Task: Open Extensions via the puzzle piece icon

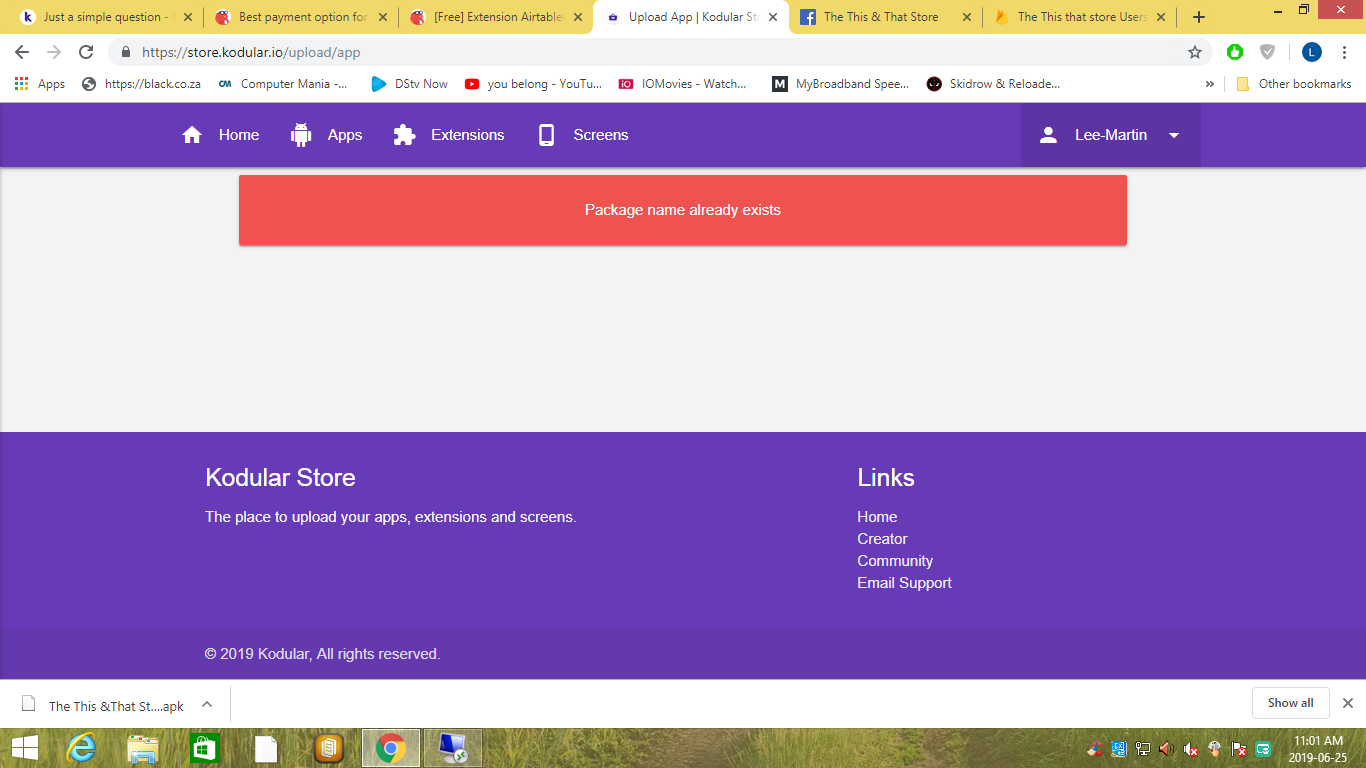Action: [404, 135]
